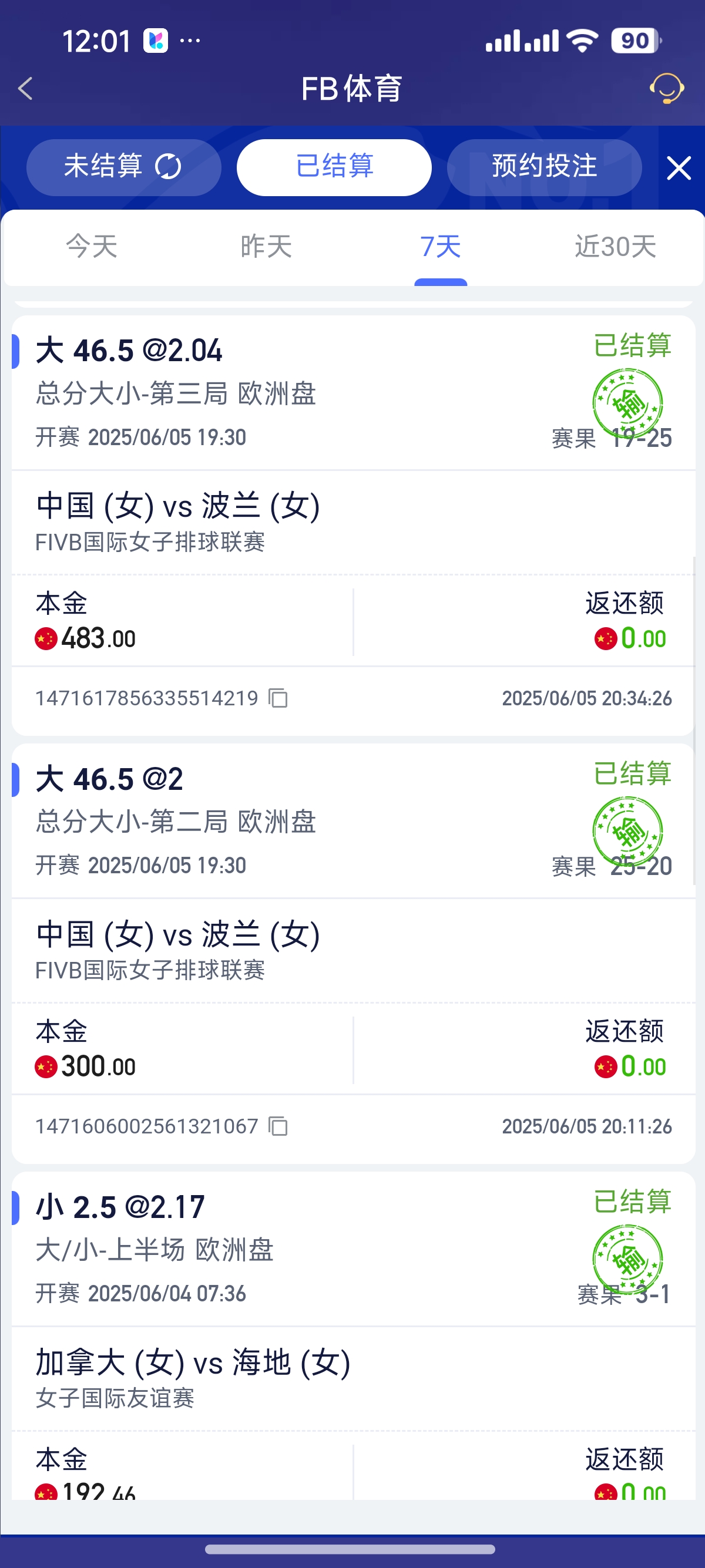The width and height of the screenshot is (705, 1568).
Task: Copy bet number 1471617856335514219
Action: click(x=278, y=698)
